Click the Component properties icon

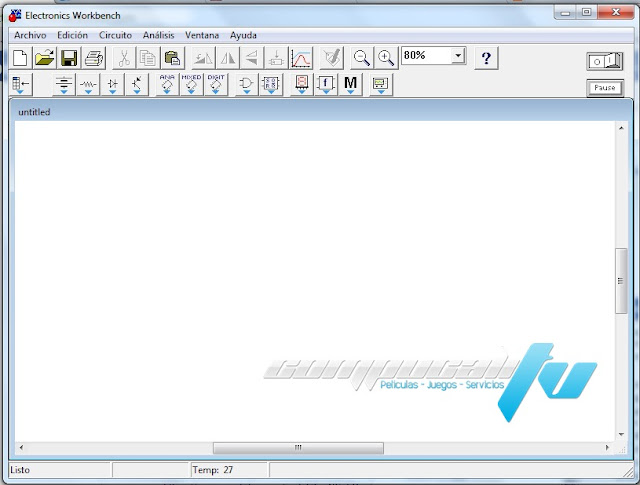point(331,58)
